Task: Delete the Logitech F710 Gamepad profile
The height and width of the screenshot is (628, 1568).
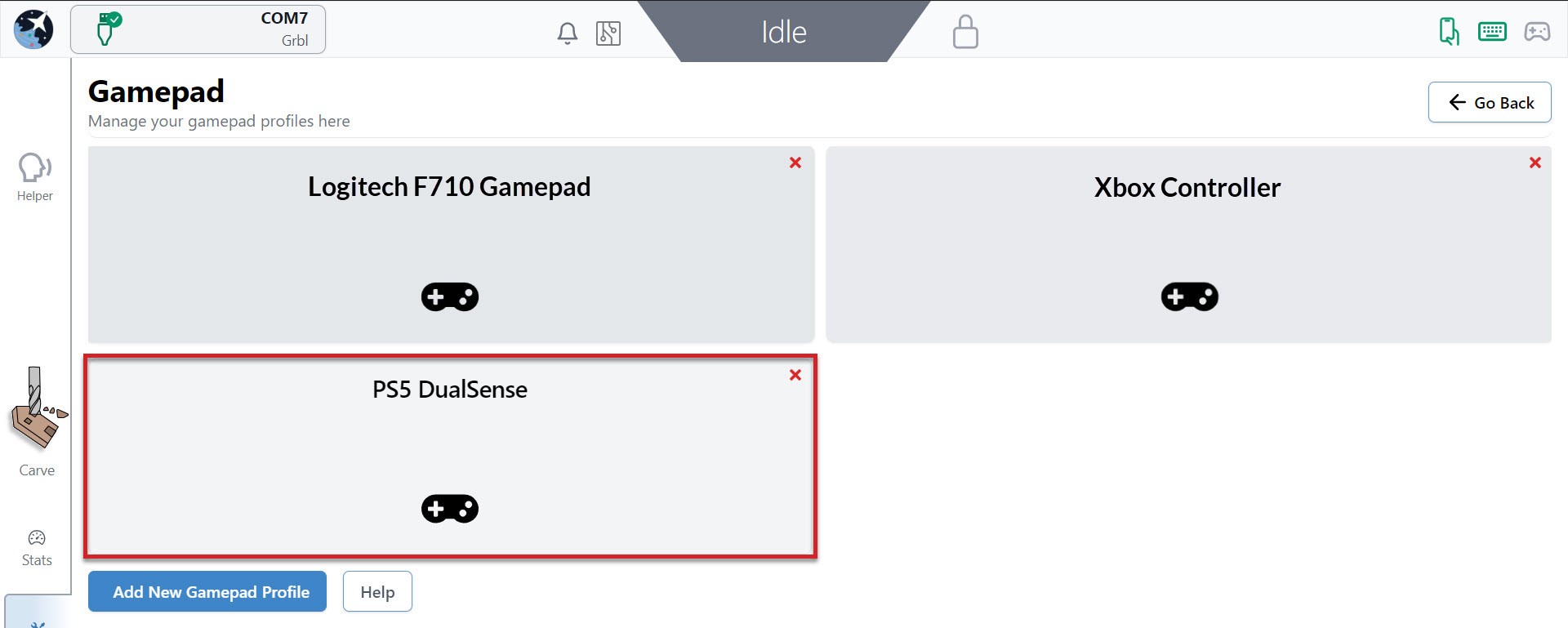Action: coord(795,163)
